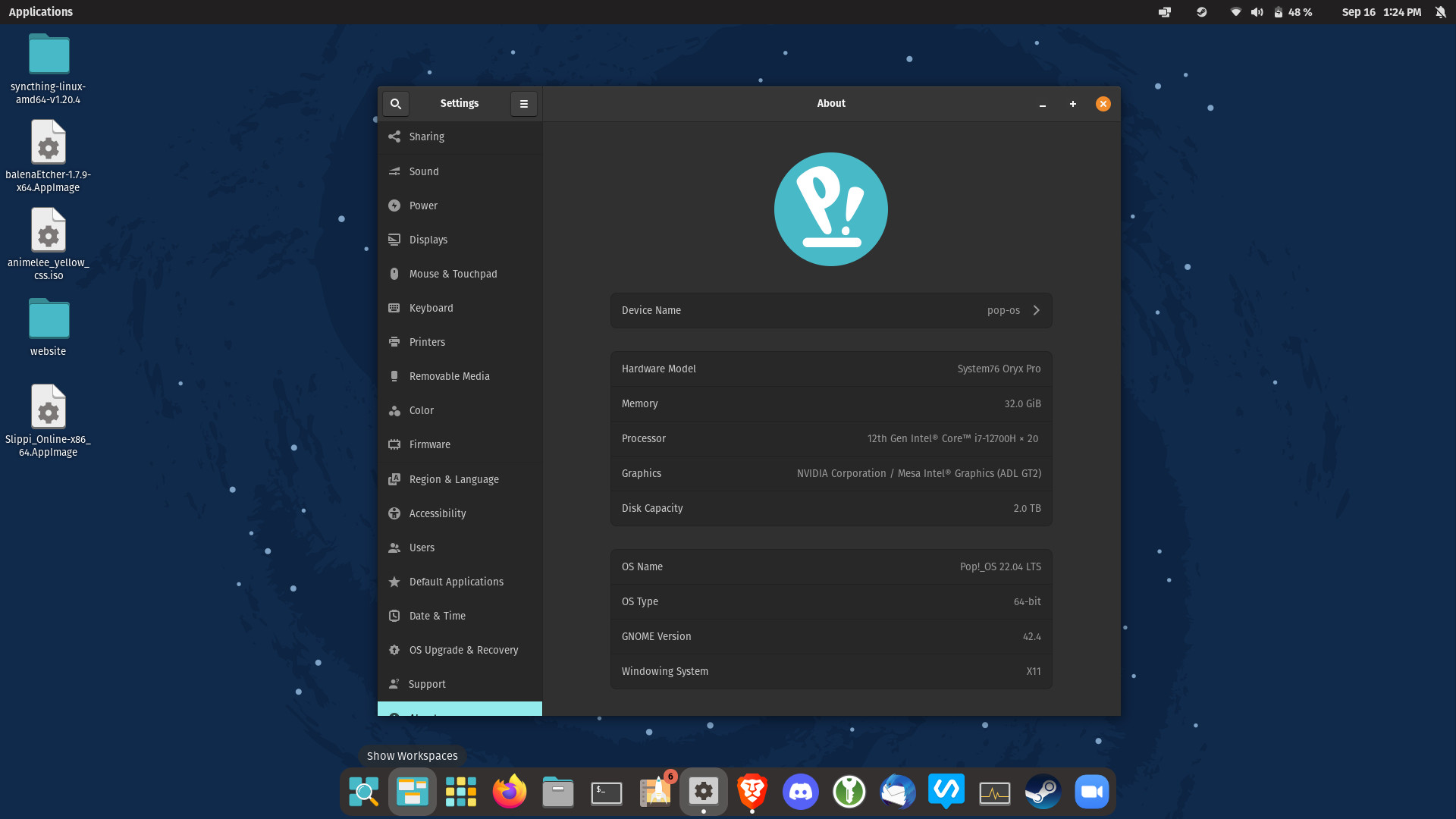Launch Brave browser from dock
This screenshot has width=1456, height=819.
pyautogui.click(x=752, y=792)
